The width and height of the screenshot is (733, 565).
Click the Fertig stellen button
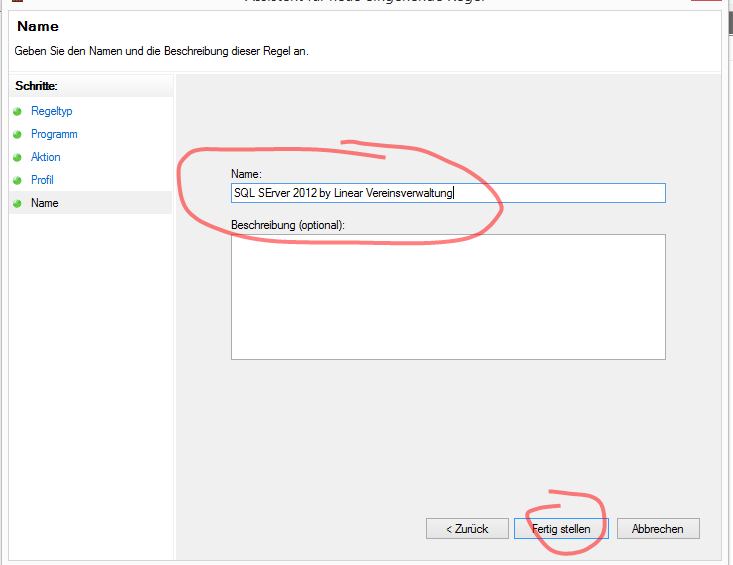pyautogui.click(x=561, y=529)
